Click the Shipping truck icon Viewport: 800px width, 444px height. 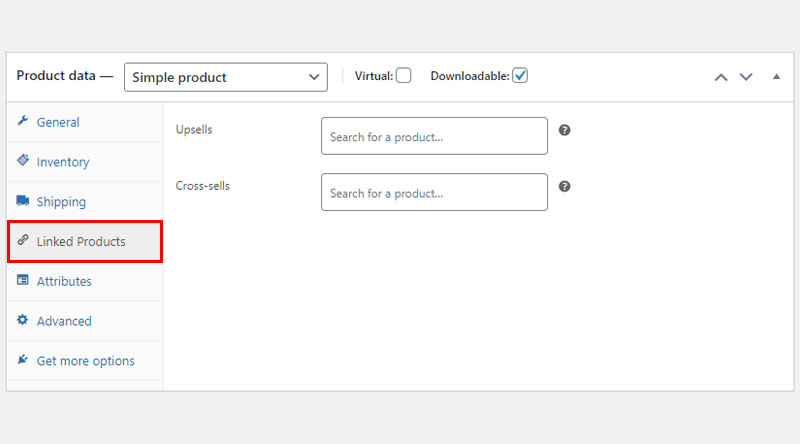tap(23, 200)
